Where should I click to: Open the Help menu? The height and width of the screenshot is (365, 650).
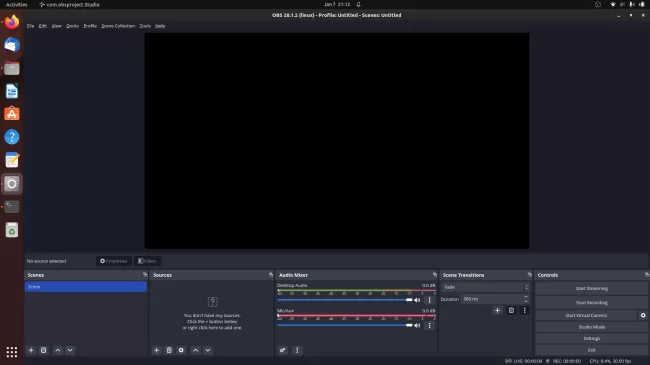160,26
